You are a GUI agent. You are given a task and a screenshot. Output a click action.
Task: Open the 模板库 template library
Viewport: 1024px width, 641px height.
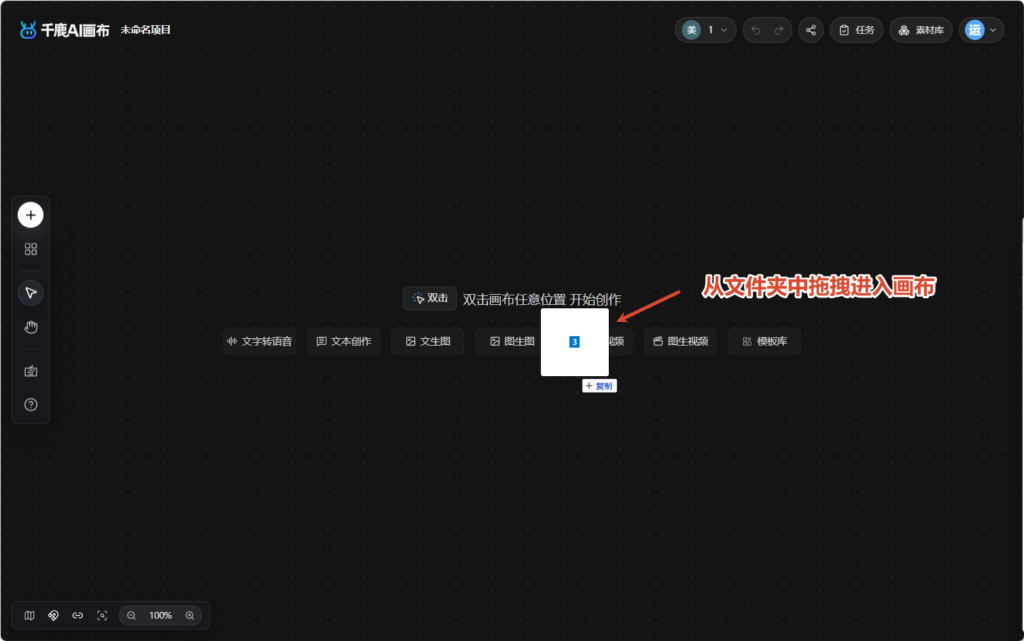pyautogui.click(x=764, y=341)
